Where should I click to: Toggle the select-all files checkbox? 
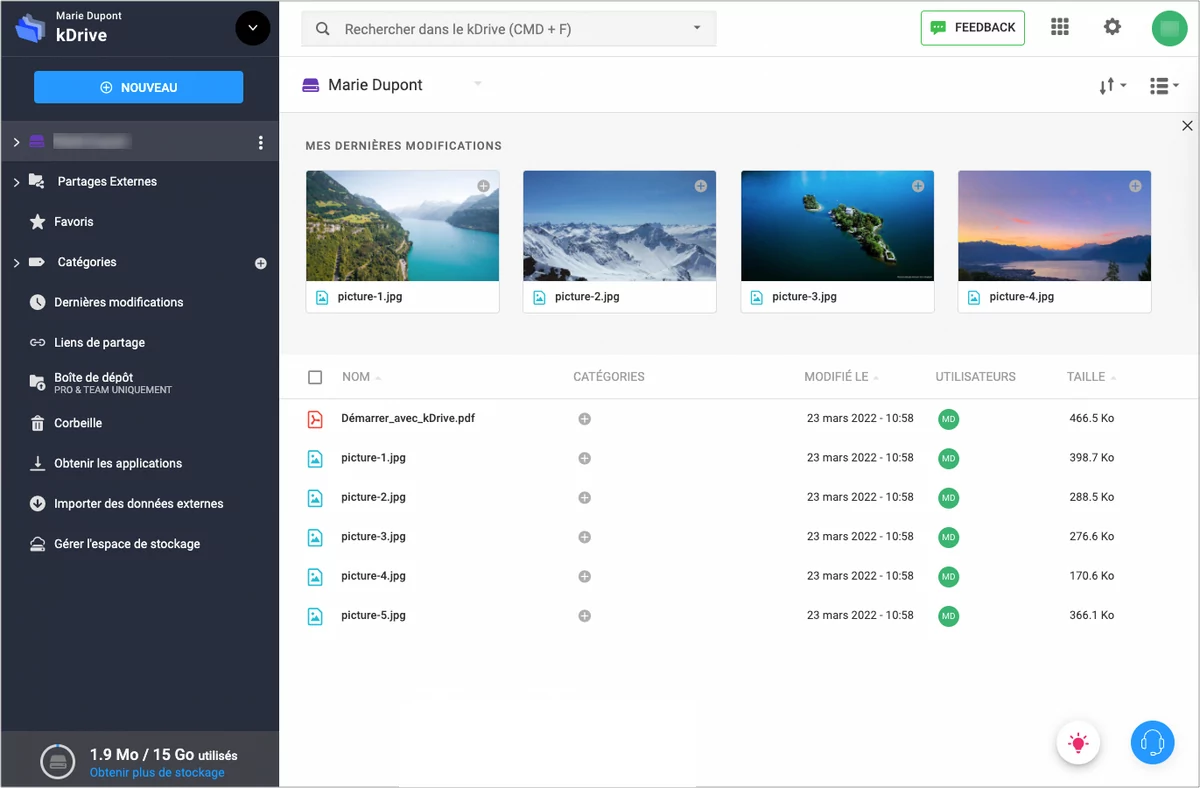(x=315, y=377)
